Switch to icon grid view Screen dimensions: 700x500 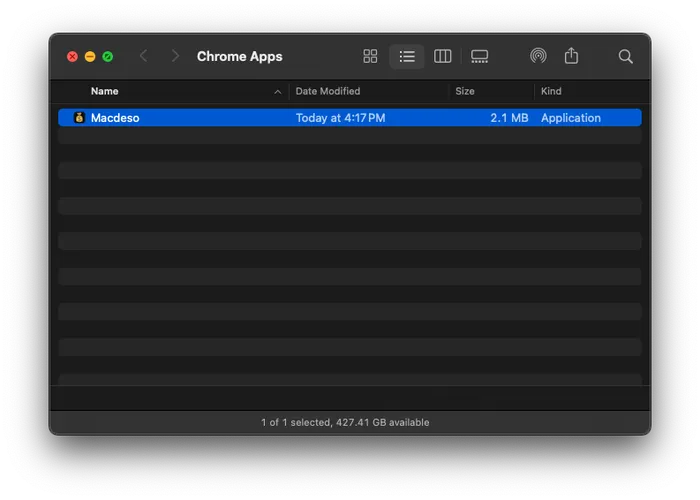tap(370, 56)
